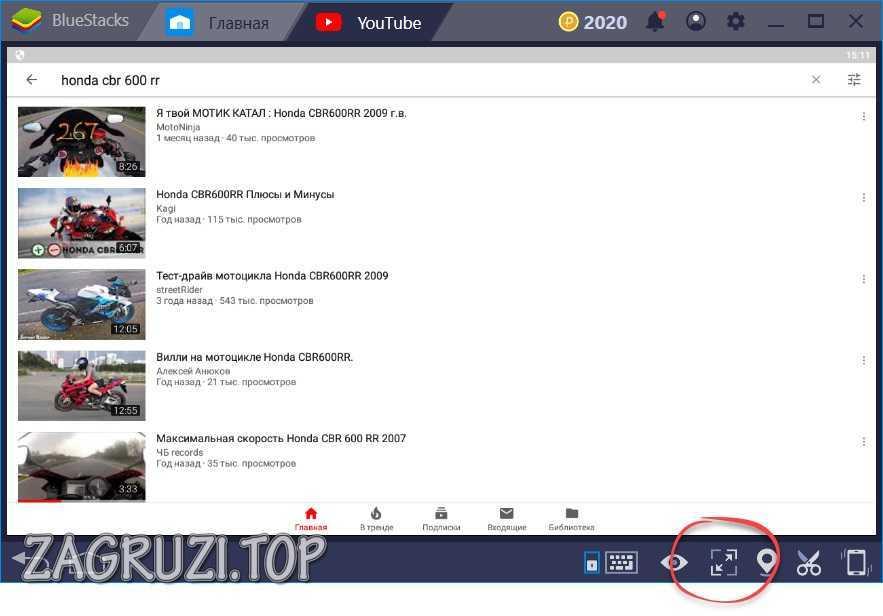883x616 pixels.
Task: Go back with the search bar arrow
Action: pyautogui.click(x=32, y=80)
